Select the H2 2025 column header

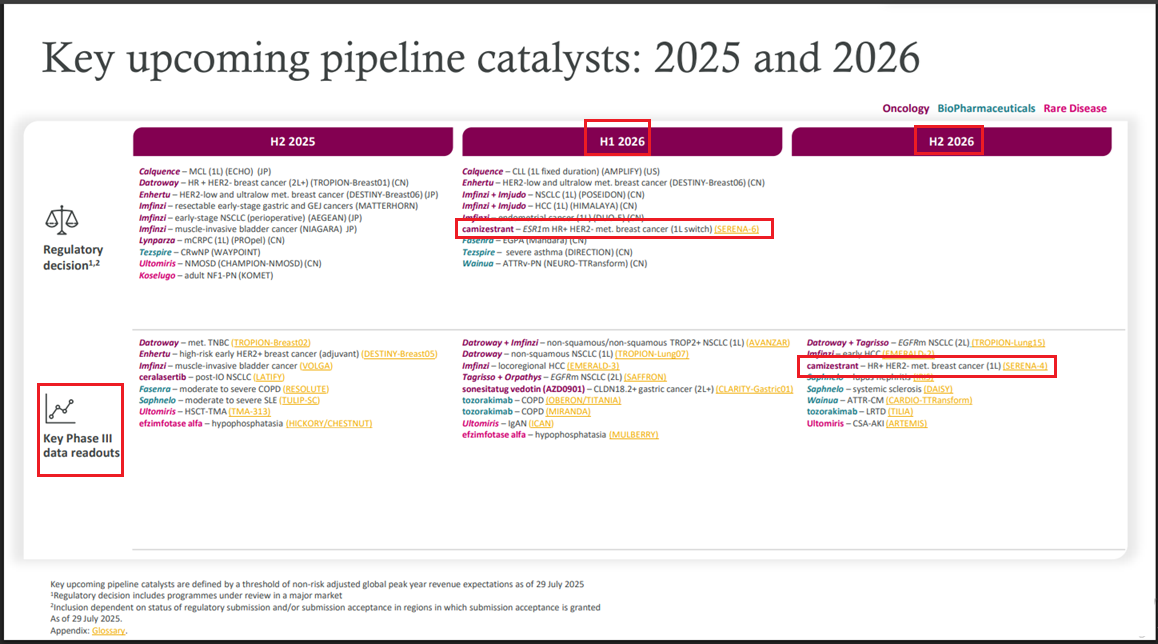293,141
